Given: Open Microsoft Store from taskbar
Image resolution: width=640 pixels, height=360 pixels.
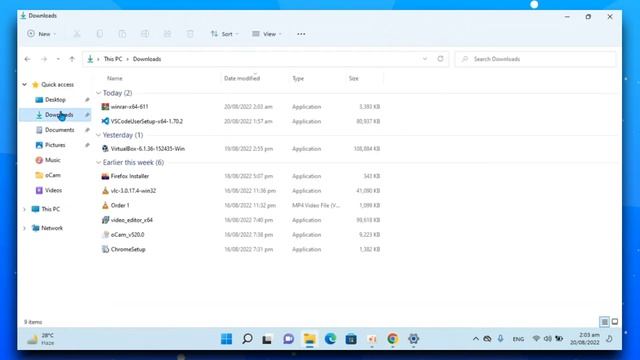Looking at the screenshot, I should 351,339.
